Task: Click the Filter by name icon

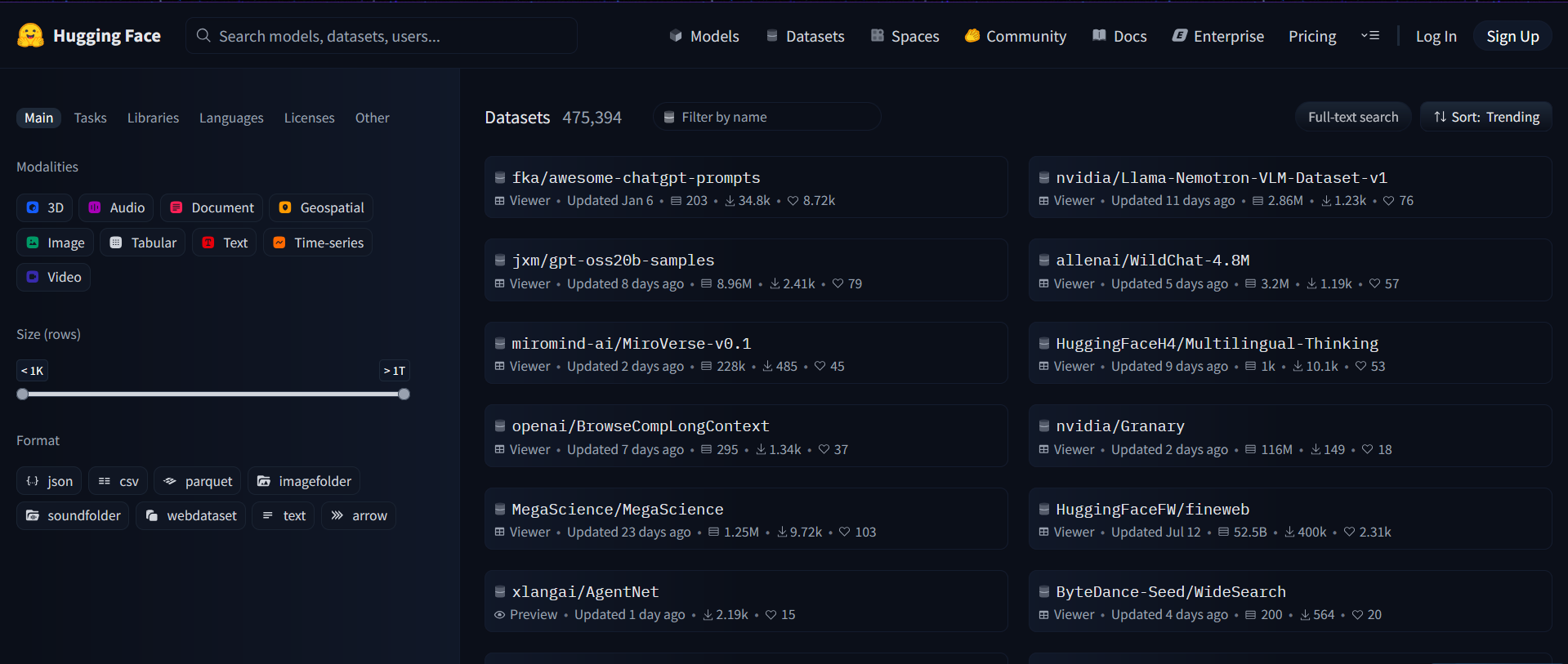Action: pos(669,117)
